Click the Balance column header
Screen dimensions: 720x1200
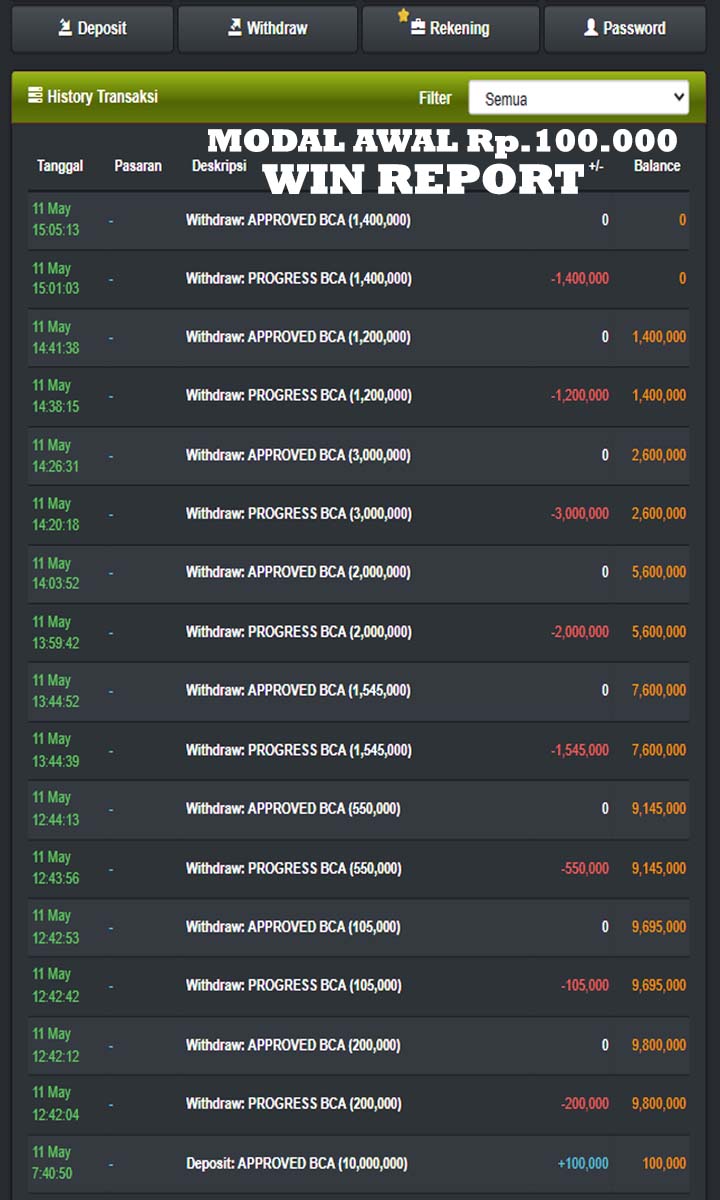click(x=657, y=166)
